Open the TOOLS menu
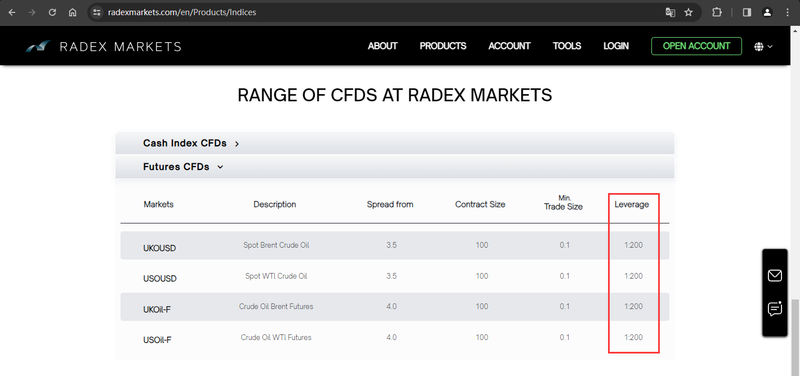This screenshot has width=800, height=376. point(567,46)
